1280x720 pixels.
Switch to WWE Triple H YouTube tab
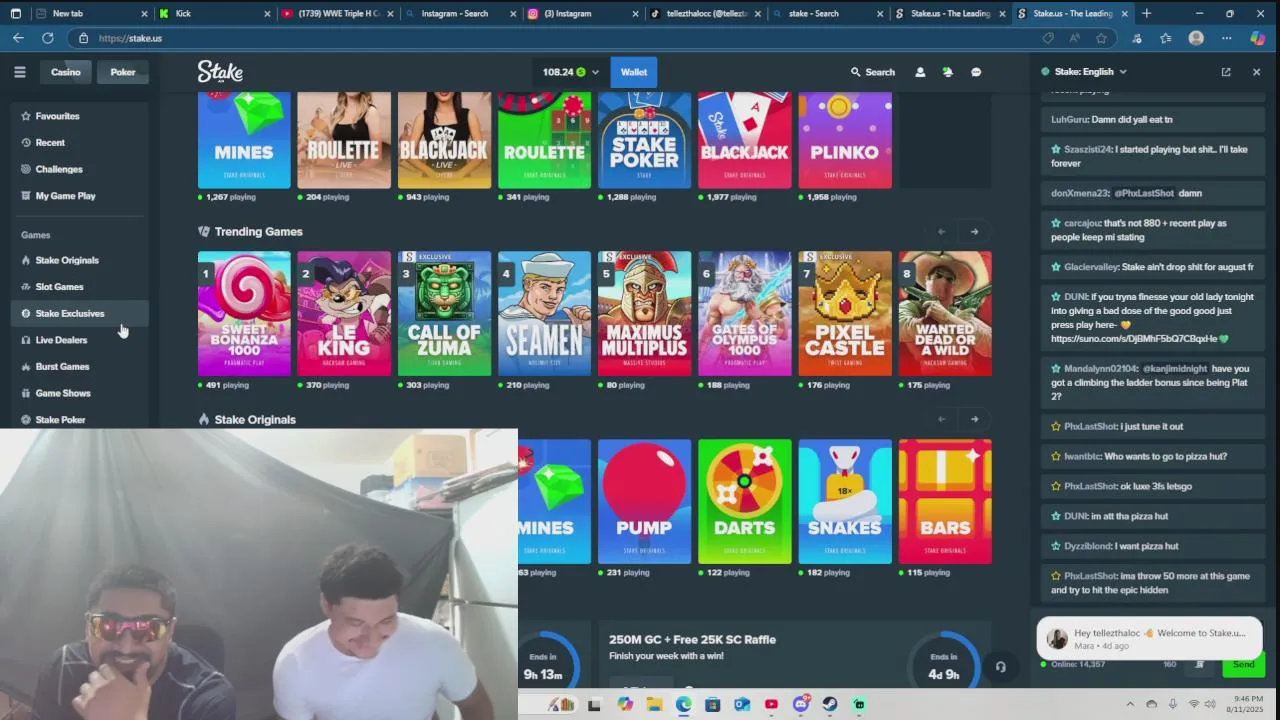[x=336, y=14]
